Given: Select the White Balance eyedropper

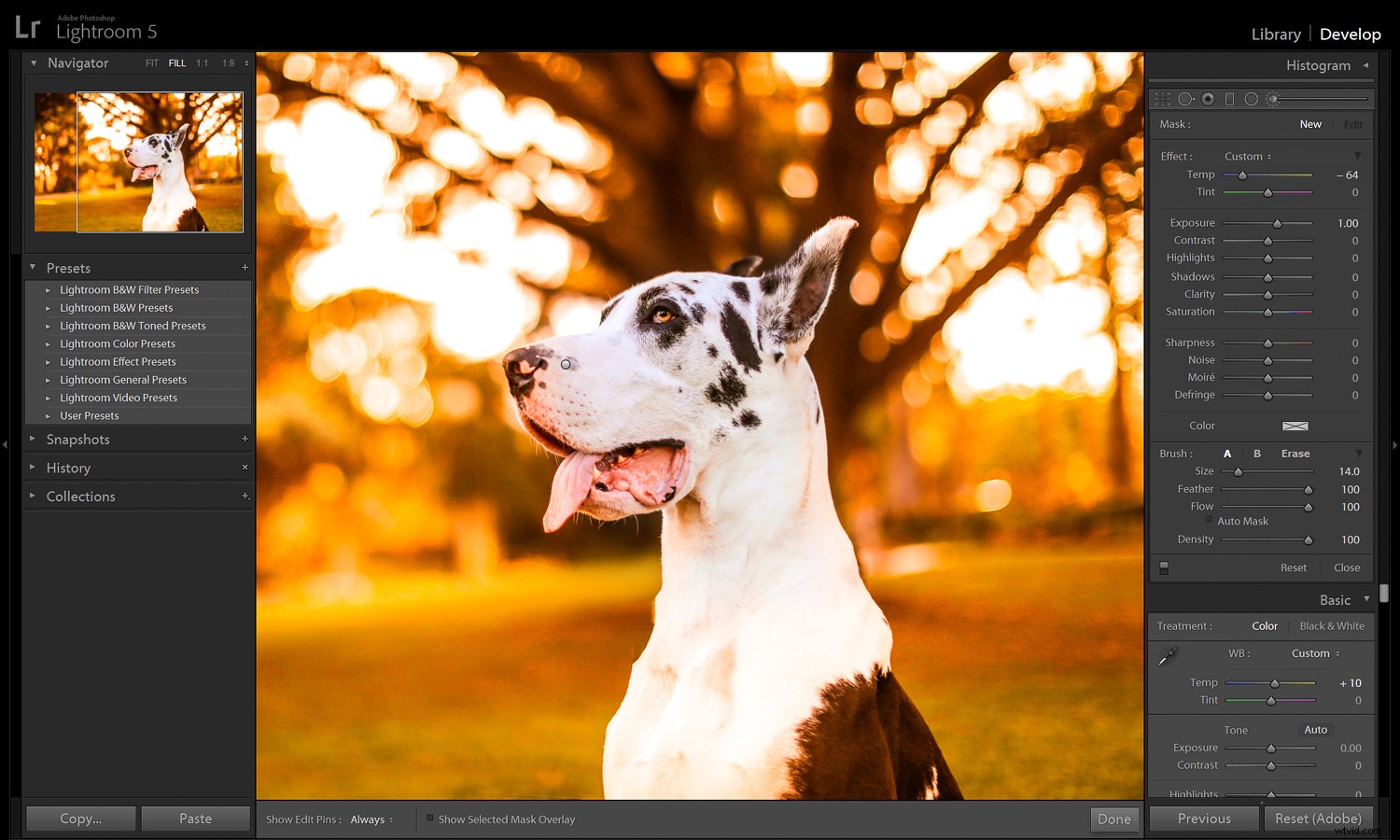Looking at the screenshot, I should [x=1168, y=653].
